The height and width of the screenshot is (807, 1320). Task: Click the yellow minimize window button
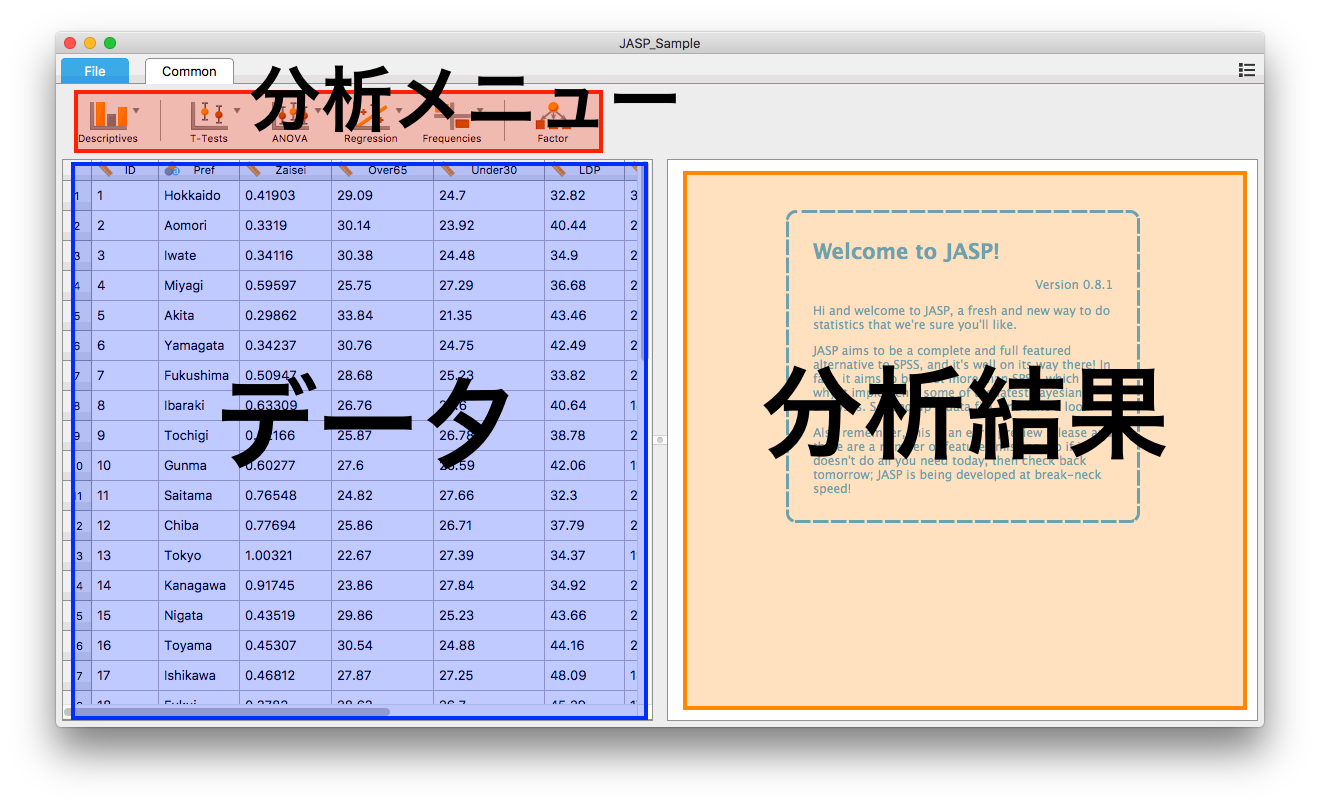click(90, 43)
